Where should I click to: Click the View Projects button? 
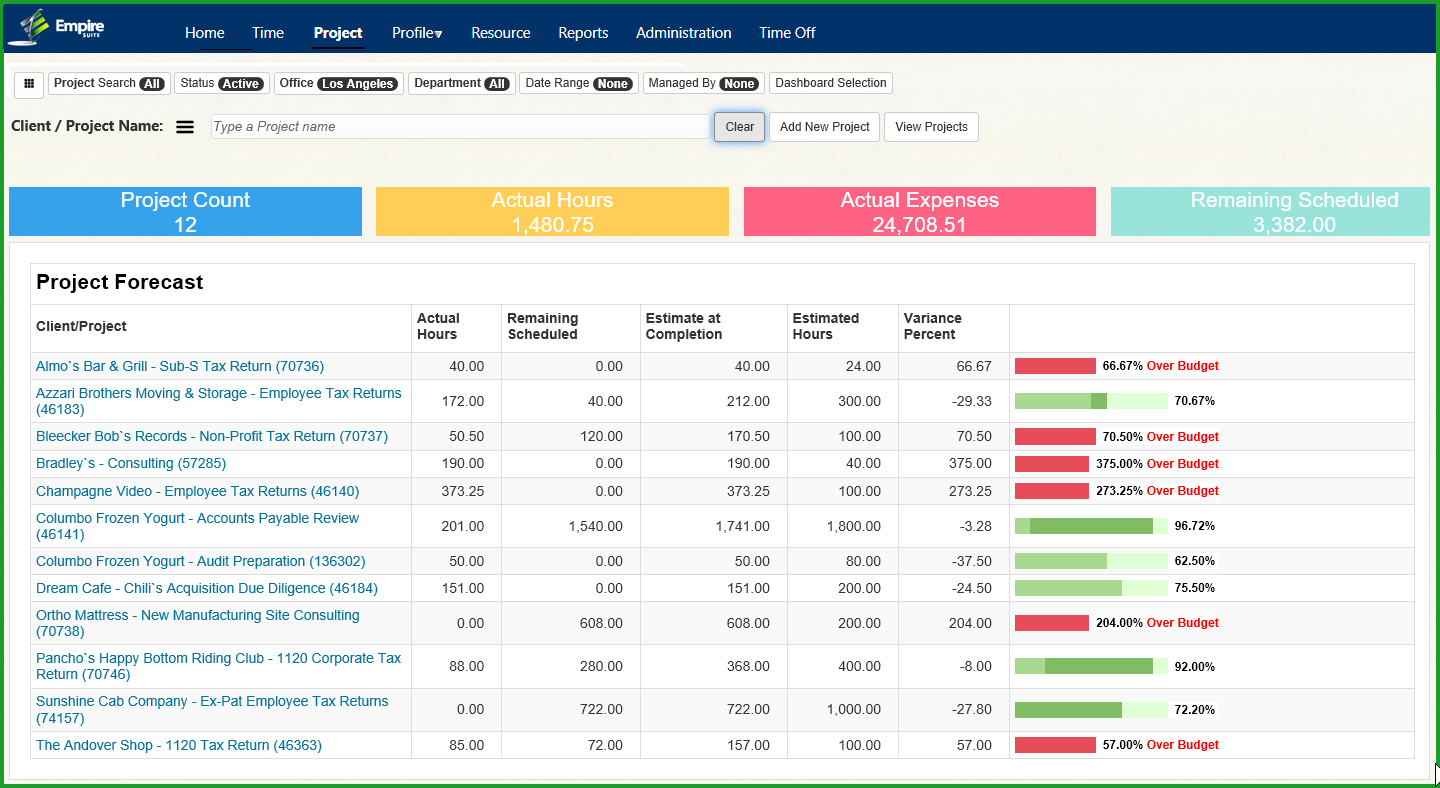[930, 127]
